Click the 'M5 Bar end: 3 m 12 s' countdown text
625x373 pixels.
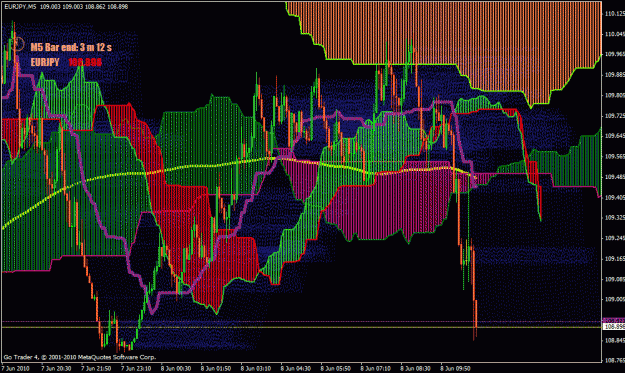[x=71, y=47]
